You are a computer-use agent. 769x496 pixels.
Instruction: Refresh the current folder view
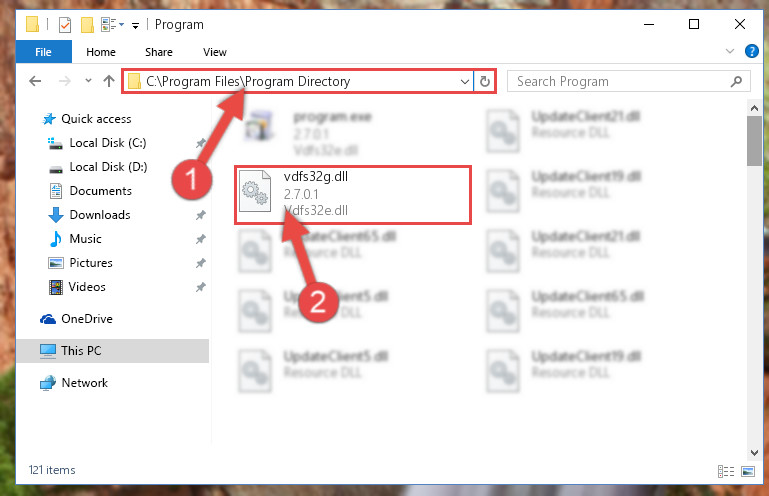tap(485, 81)
